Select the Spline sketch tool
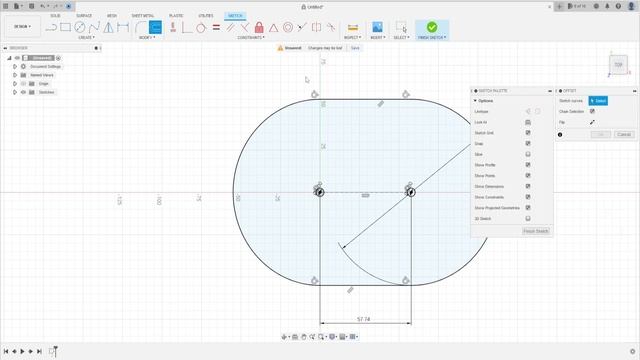 coord(94,27)
